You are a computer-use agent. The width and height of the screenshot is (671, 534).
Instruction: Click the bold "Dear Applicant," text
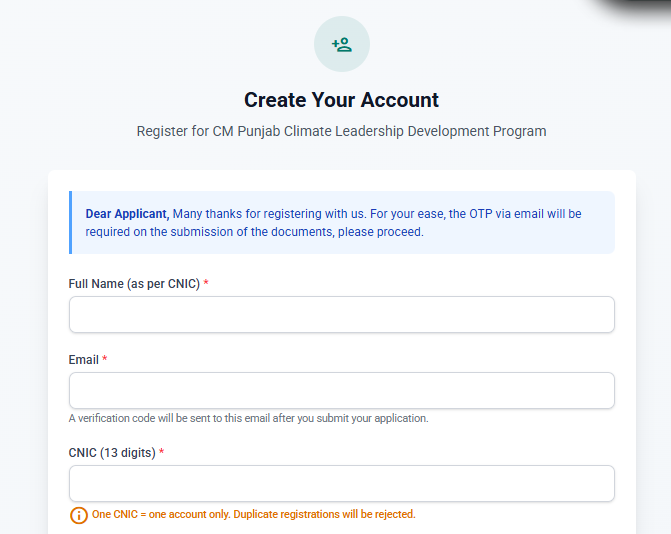[127, 214]
